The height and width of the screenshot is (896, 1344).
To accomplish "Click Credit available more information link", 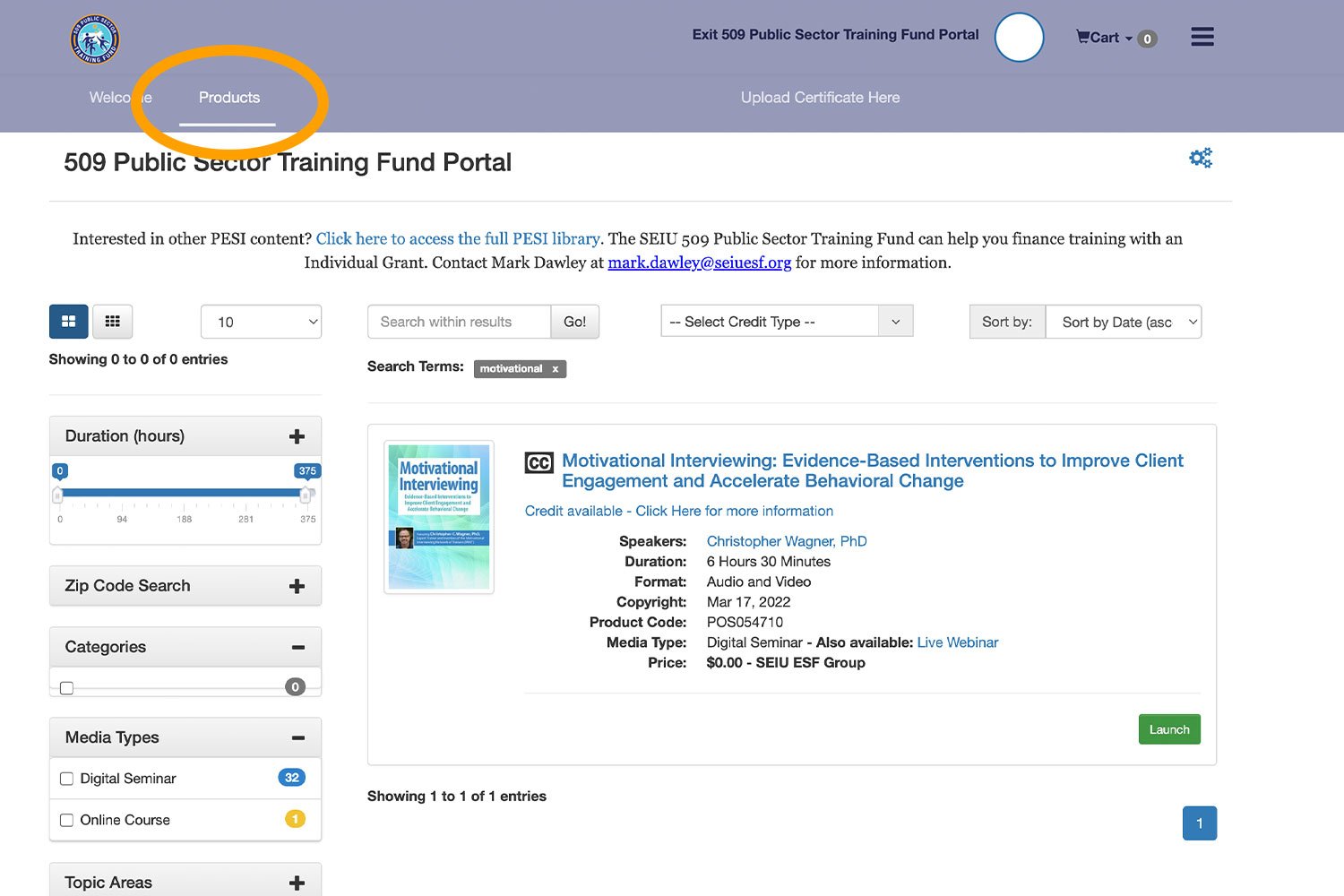I will point(679,511).
